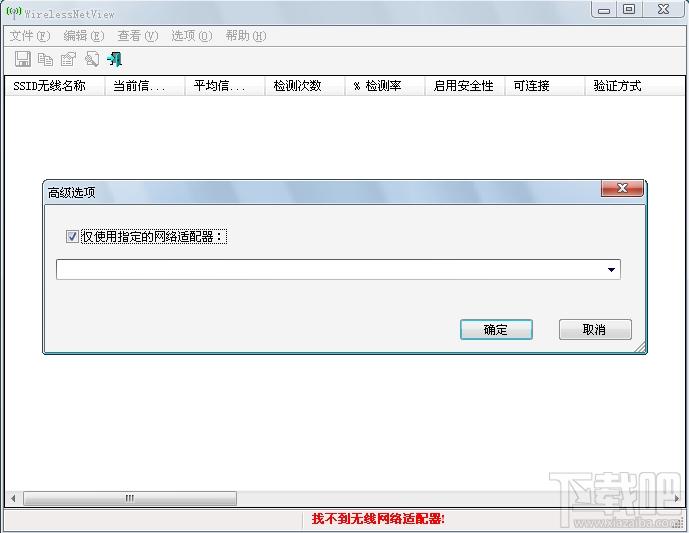This screenshot has width=689, height=533.
Task: Click the Exit toolbar icon
Action: tap(114, 59)
